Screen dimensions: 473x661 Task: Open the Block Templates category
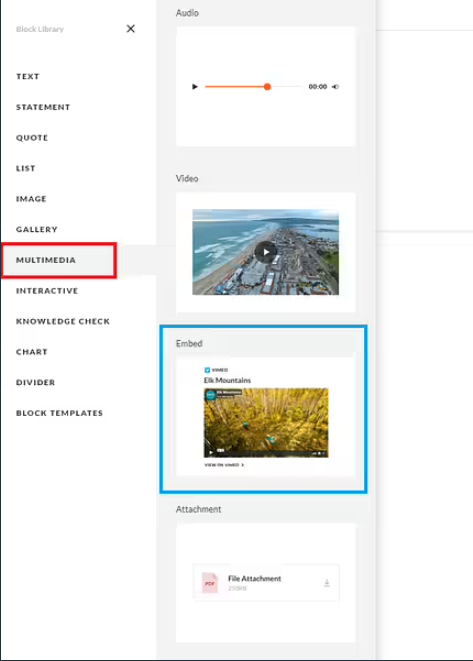pyautogui.click(x=59, y=413)
